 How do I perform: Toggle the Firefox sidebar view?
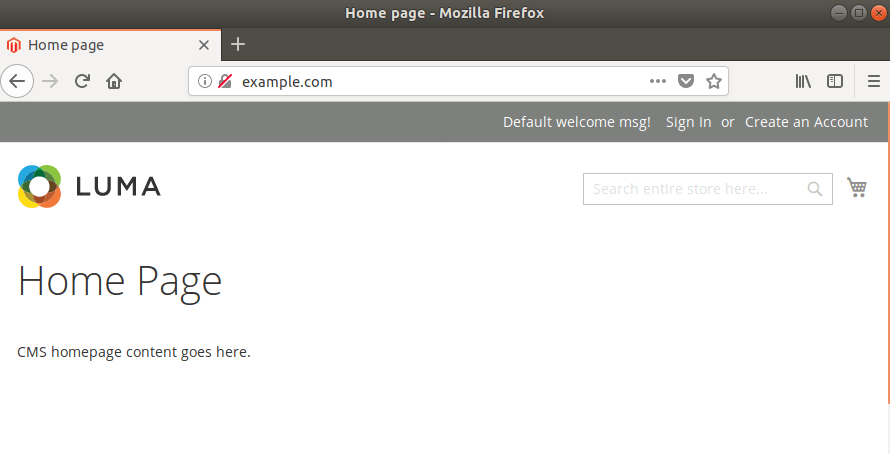coord(835,81)
